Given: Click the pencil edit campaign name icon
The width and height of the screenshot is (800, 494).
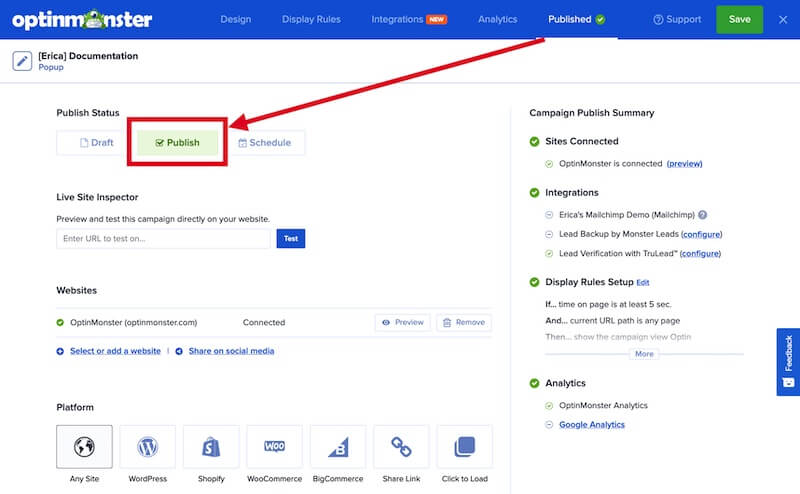Looking at the screenshot, I should 22,61.
